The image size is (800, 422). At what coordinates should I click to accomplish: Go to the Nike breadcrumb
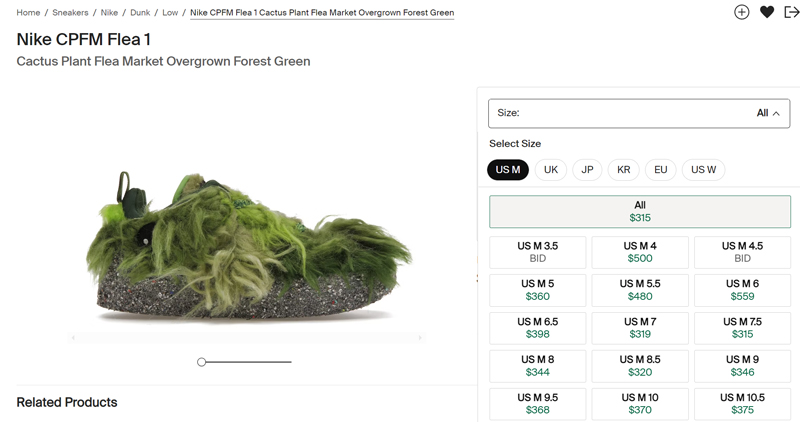[x=109, y=13]
